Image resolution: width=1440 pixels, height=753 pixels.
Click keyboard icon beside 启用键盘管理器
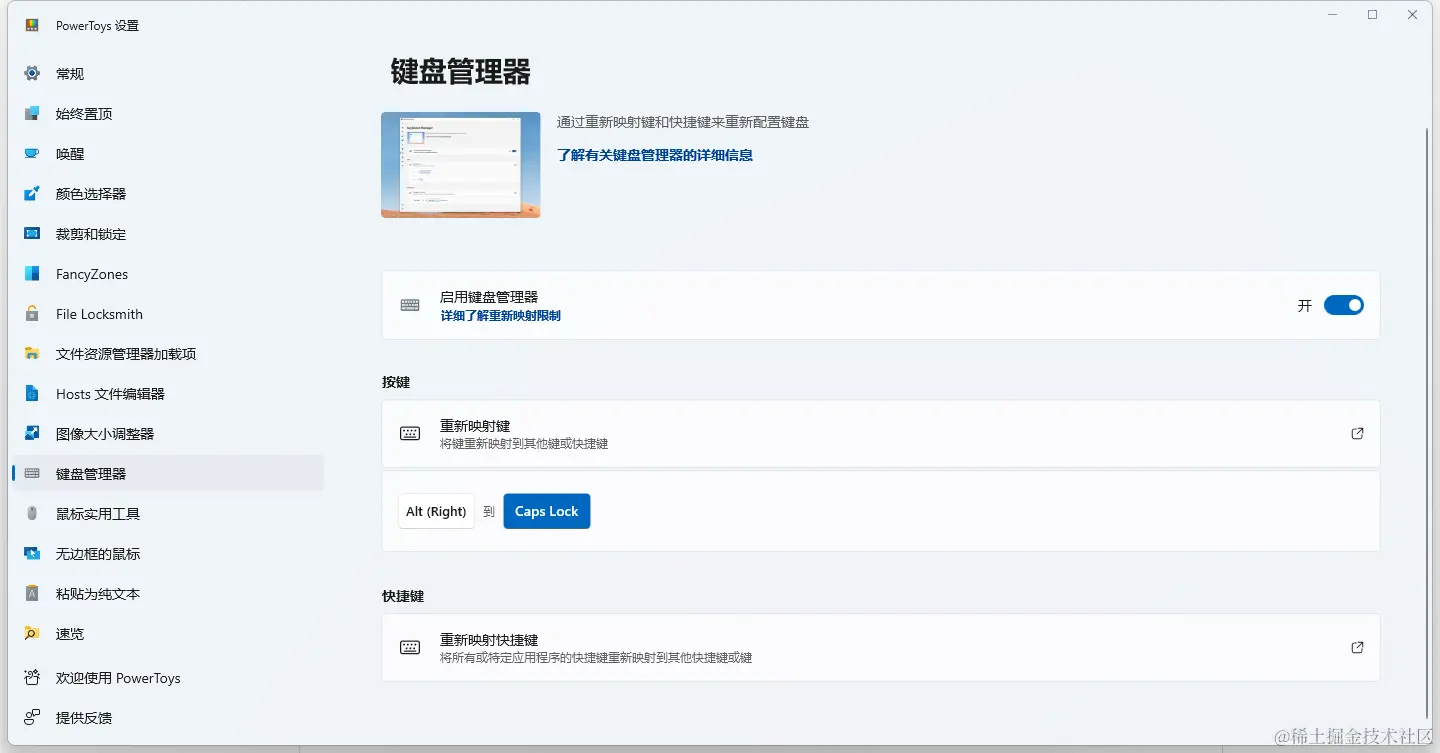click(410, 305)
